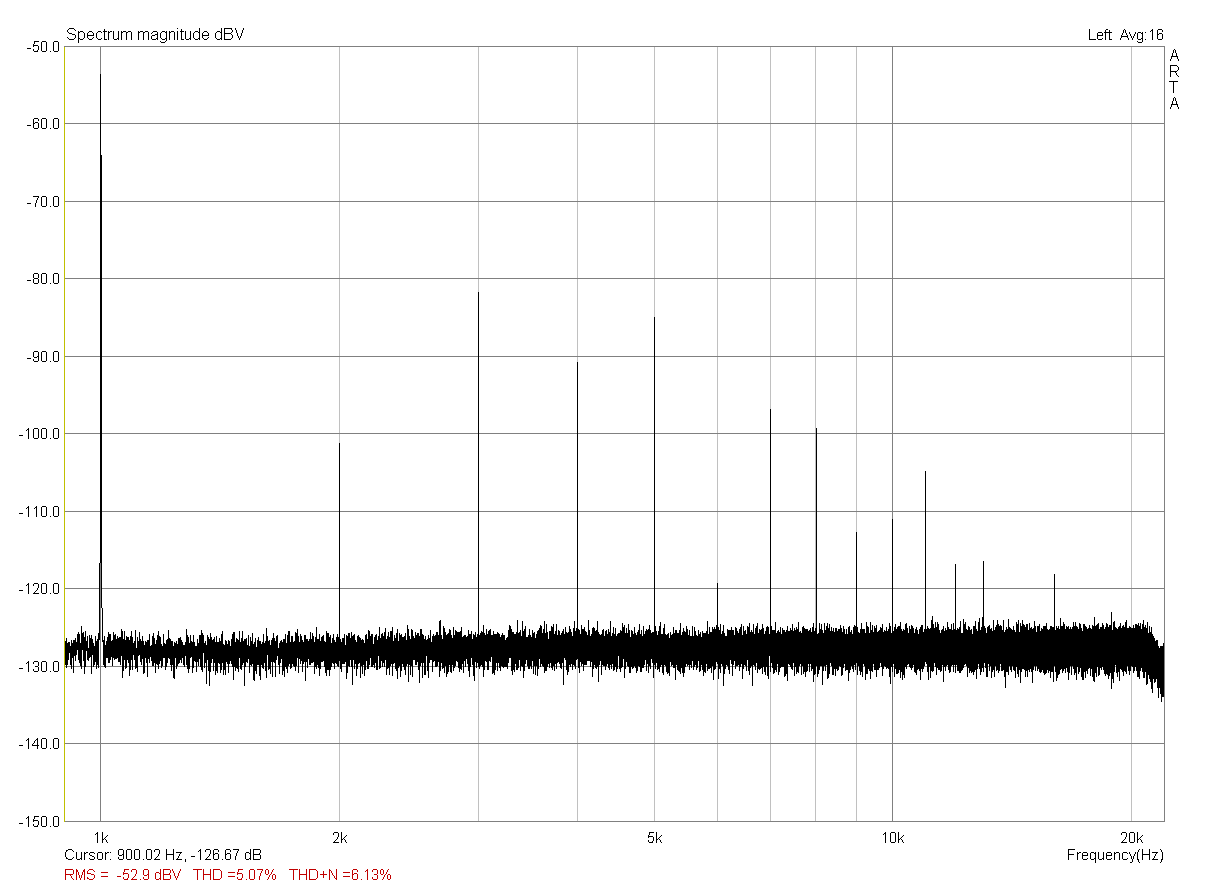
Task: Click the Frequency(Hz) axis label
Action: coord(1115,856)
